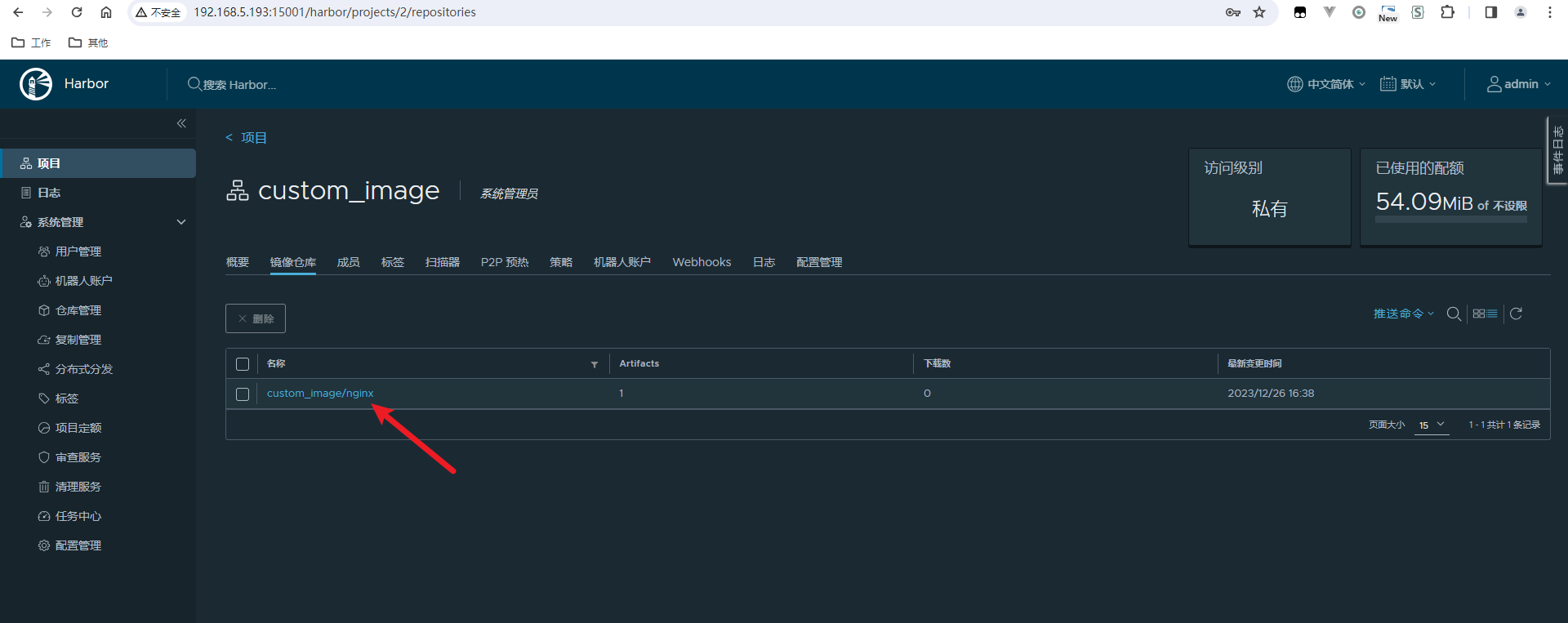Click browser forward arrow
Image resolution: width=1568 pixels, height=623 pixels.
(47, 12)
